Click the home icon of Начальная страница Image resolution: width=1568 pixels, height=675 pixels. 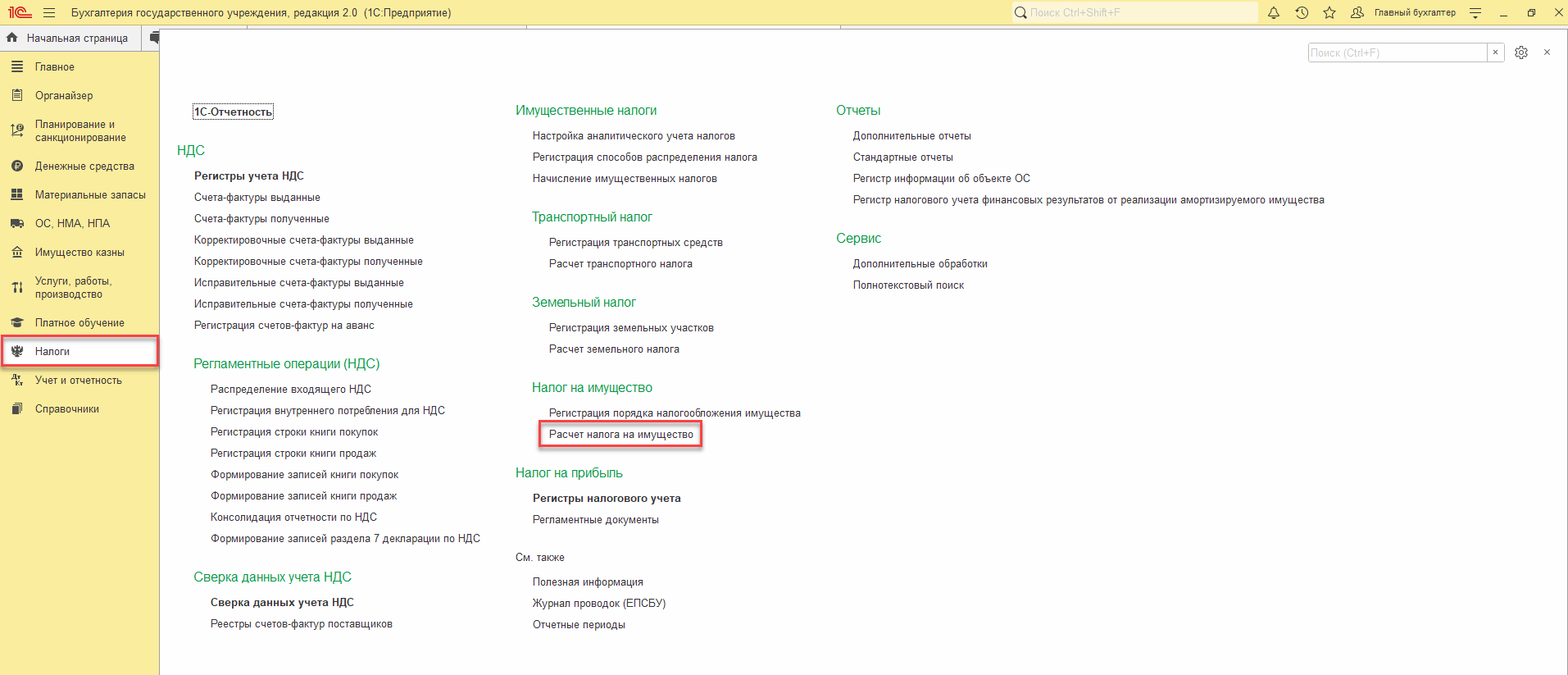tap(12, 38)
